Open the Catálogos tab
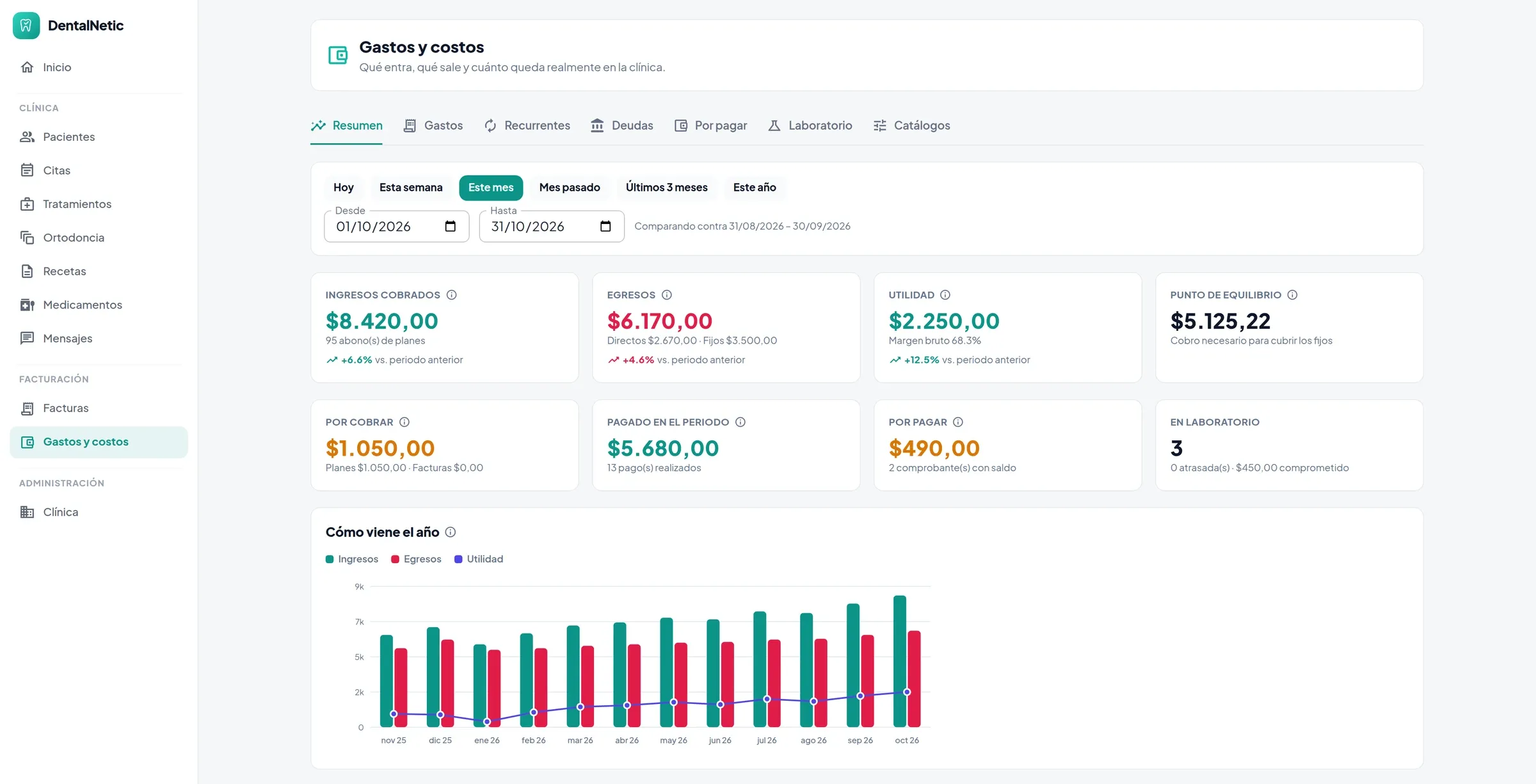1536x784 pixels. pyautogui.click(x=911, y=125)
